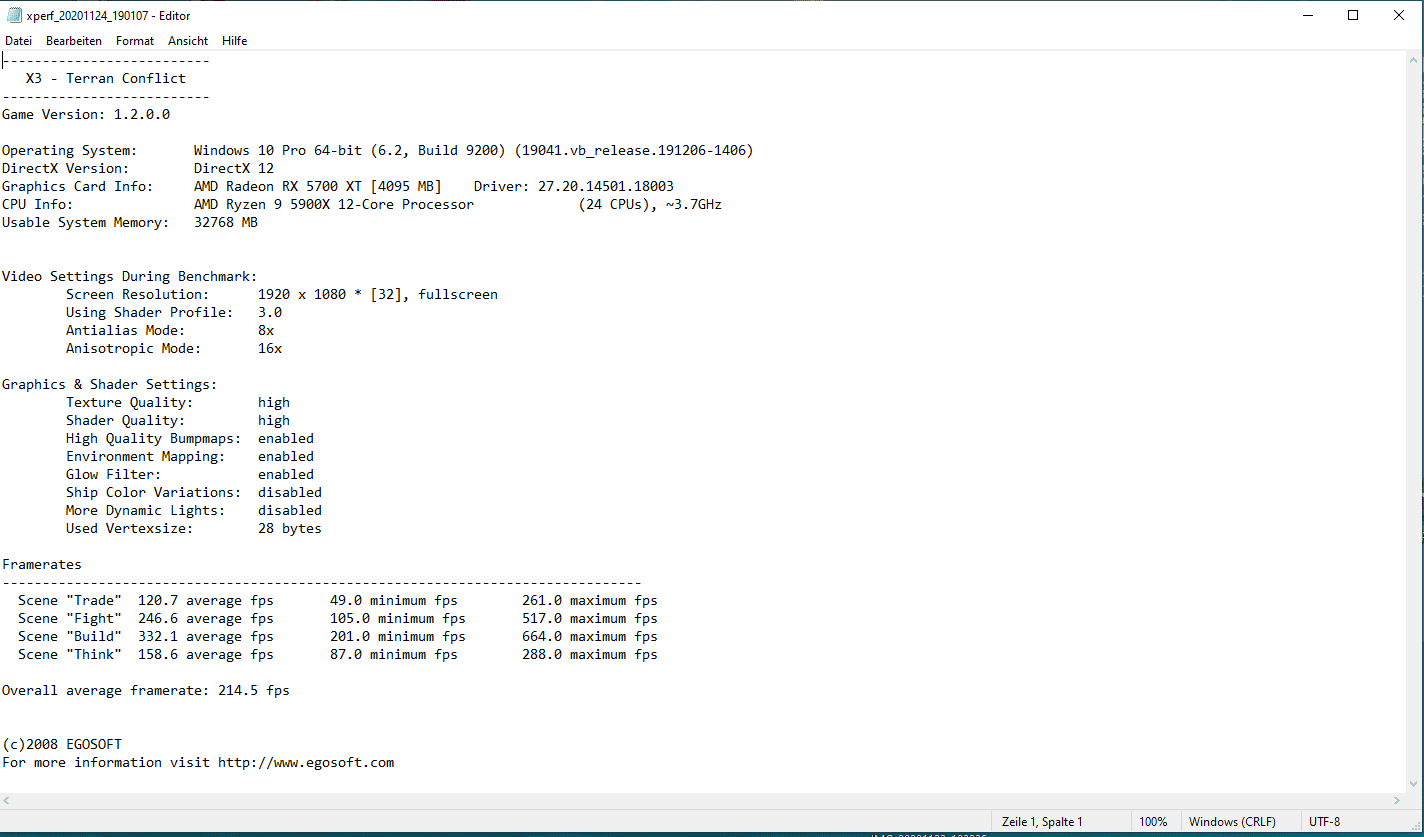Click the '28 bytes' vertexsize value

[290, 528]
